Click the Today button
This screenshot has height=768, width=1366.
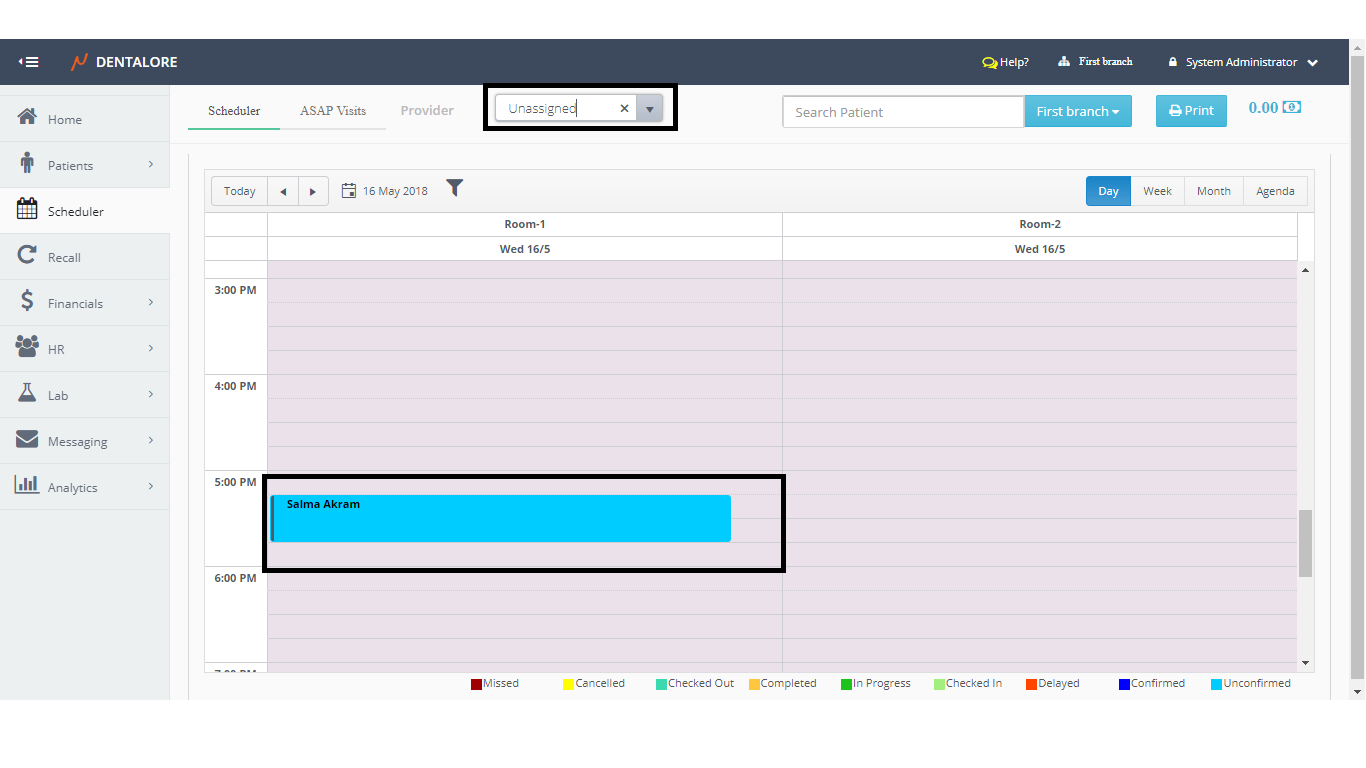pyautogui.click(x=239, y=191)
